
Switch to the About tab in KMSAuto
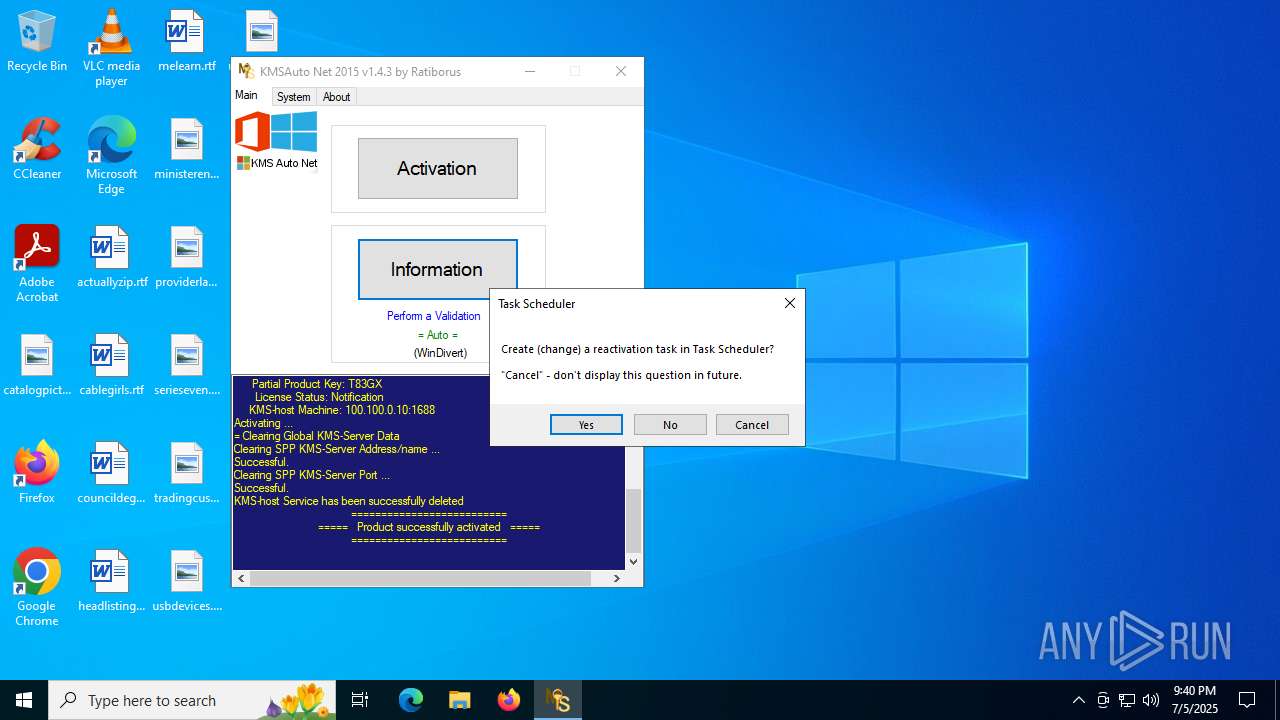(x=337, y=97)
